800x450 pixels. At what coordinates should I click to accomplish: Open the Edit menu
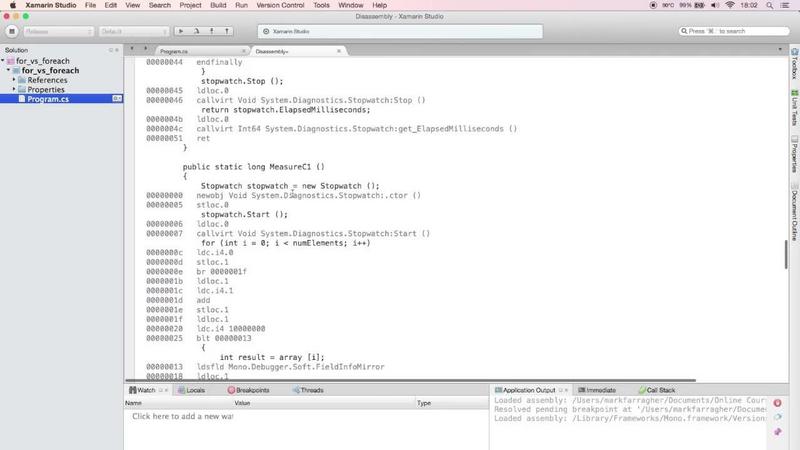click(111, 5)
